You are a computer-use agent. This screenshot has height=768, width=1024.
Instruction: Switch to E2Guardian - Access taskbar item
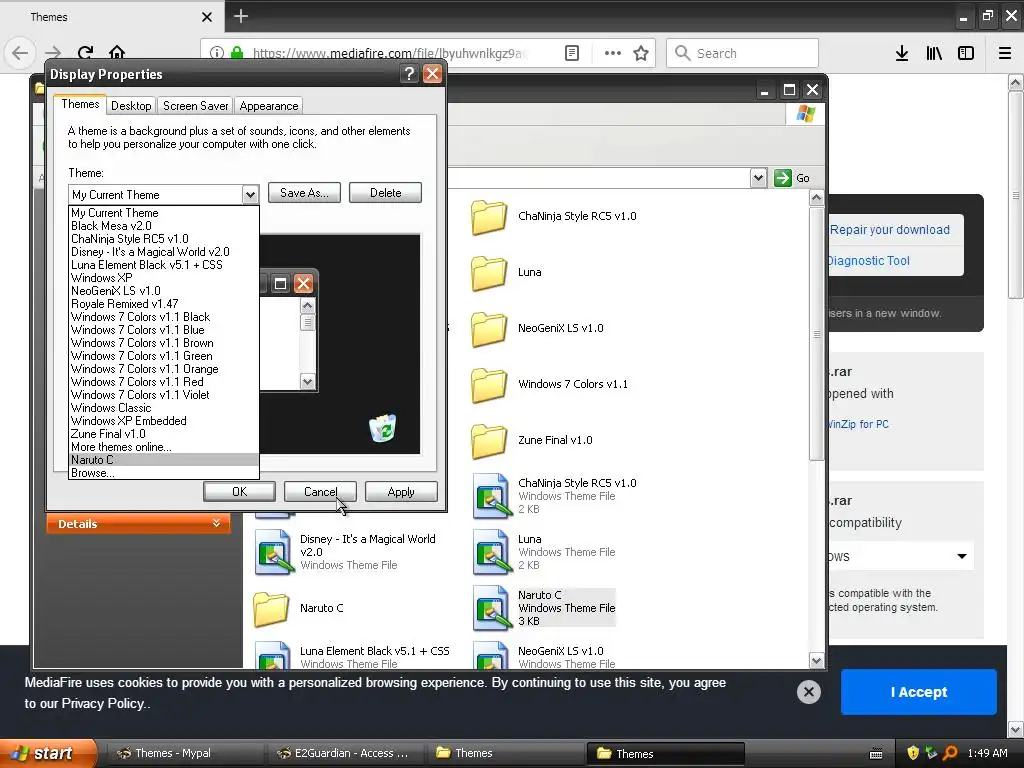(x=344, y=753)
